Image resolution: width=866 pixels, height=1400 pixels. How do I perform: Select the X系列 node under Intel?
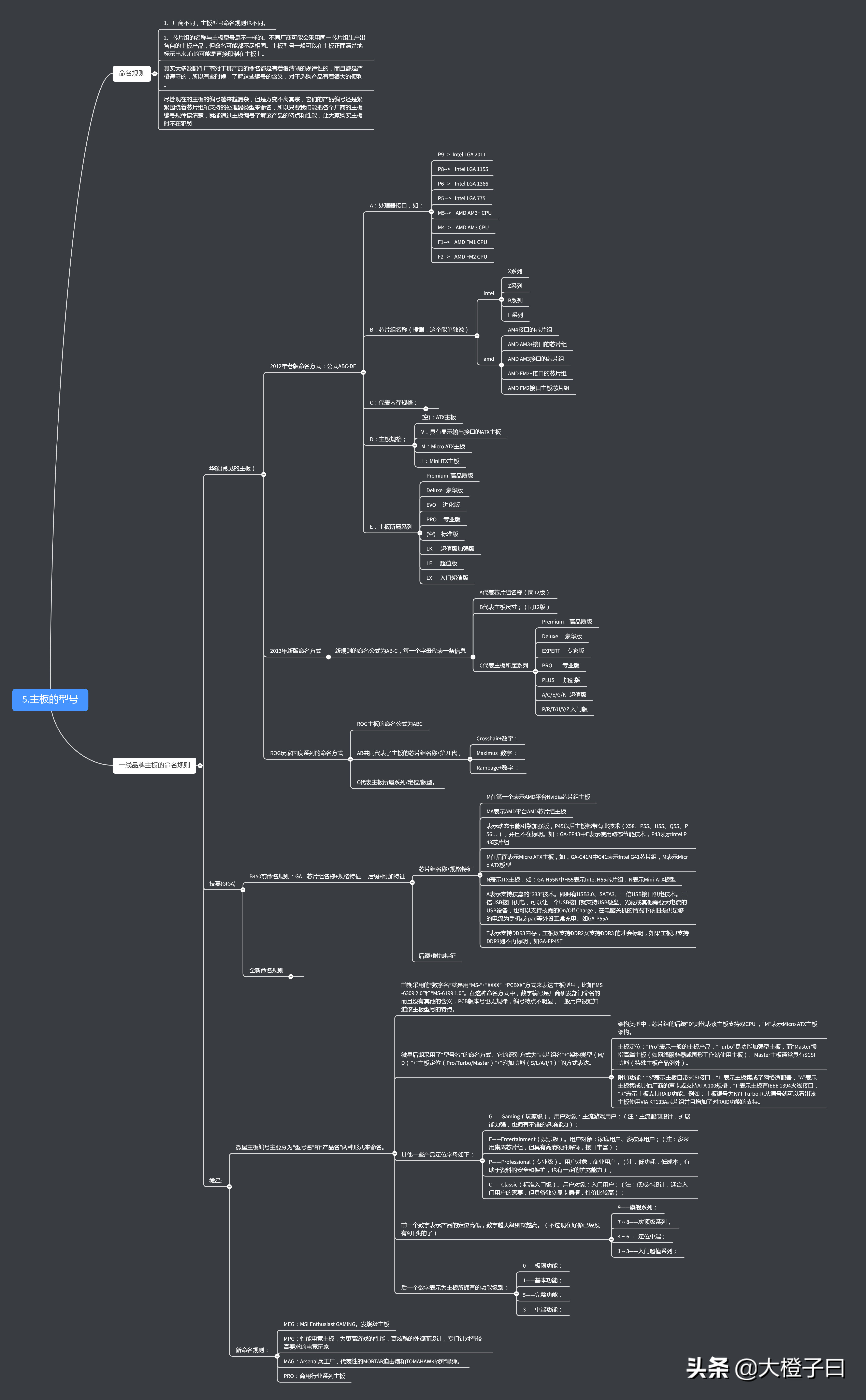click(x=515, y=271)
